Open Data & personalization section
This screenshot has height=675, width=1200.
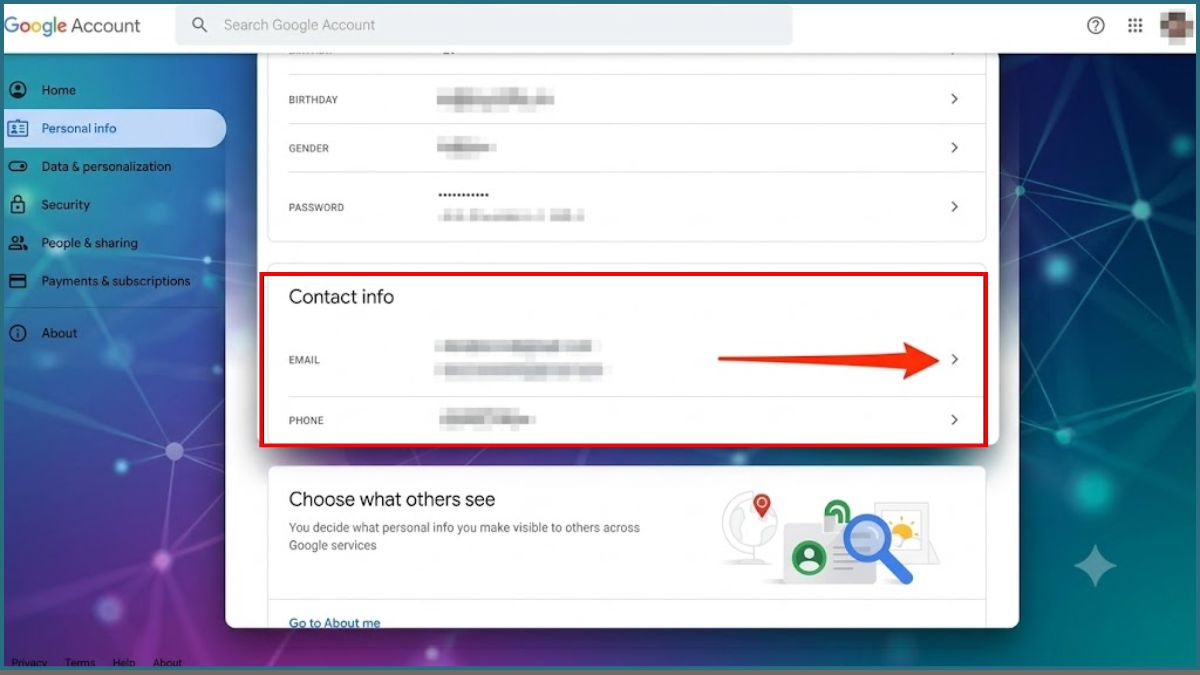[x=106, y=166]
